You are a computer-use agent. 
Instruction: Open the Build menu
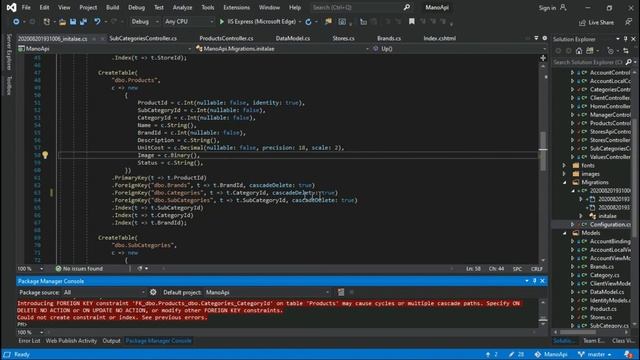point(112,7)
